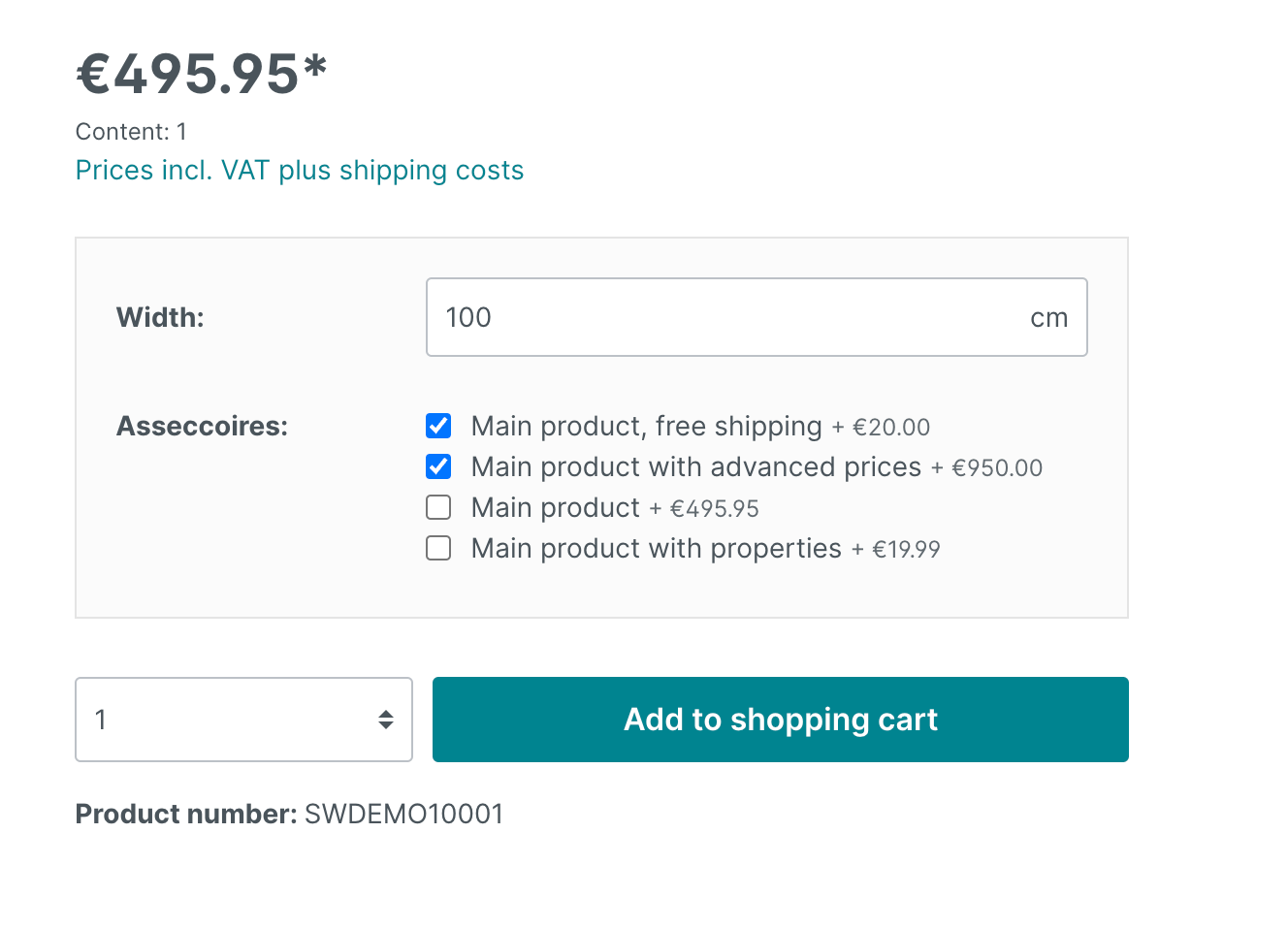The width and height of the screenshot is (1288, 929).
Task: Click the Main product + €495.95 label
Action: pyautogui.click(x=615, y=507)
